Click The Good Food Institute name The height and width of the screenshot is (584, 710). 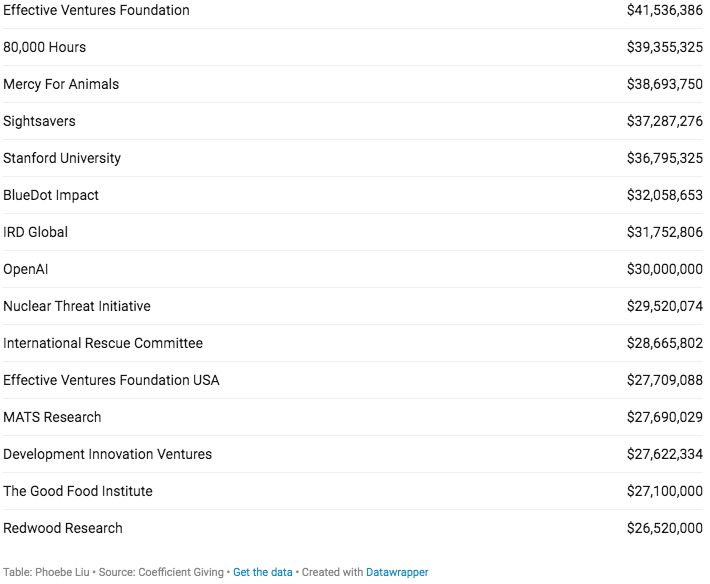click(78, 491)
